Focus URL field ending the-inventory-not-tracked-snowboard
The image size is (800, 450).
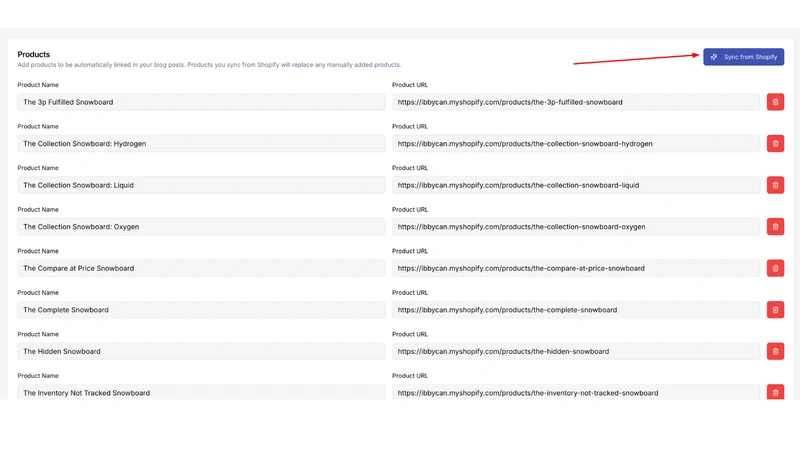coord(576,392)
